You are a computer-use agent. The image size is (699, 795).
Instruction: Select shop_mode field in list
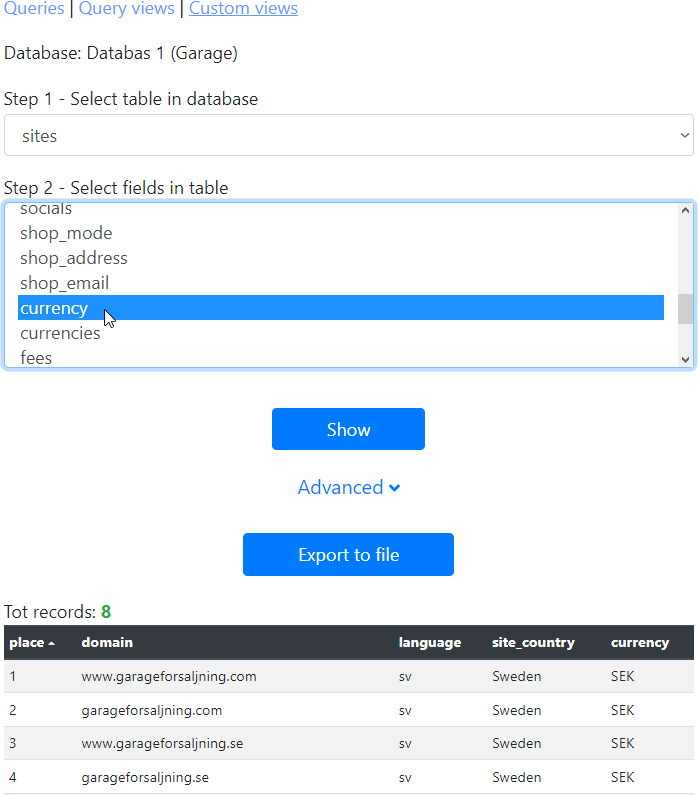coord(66,233)
